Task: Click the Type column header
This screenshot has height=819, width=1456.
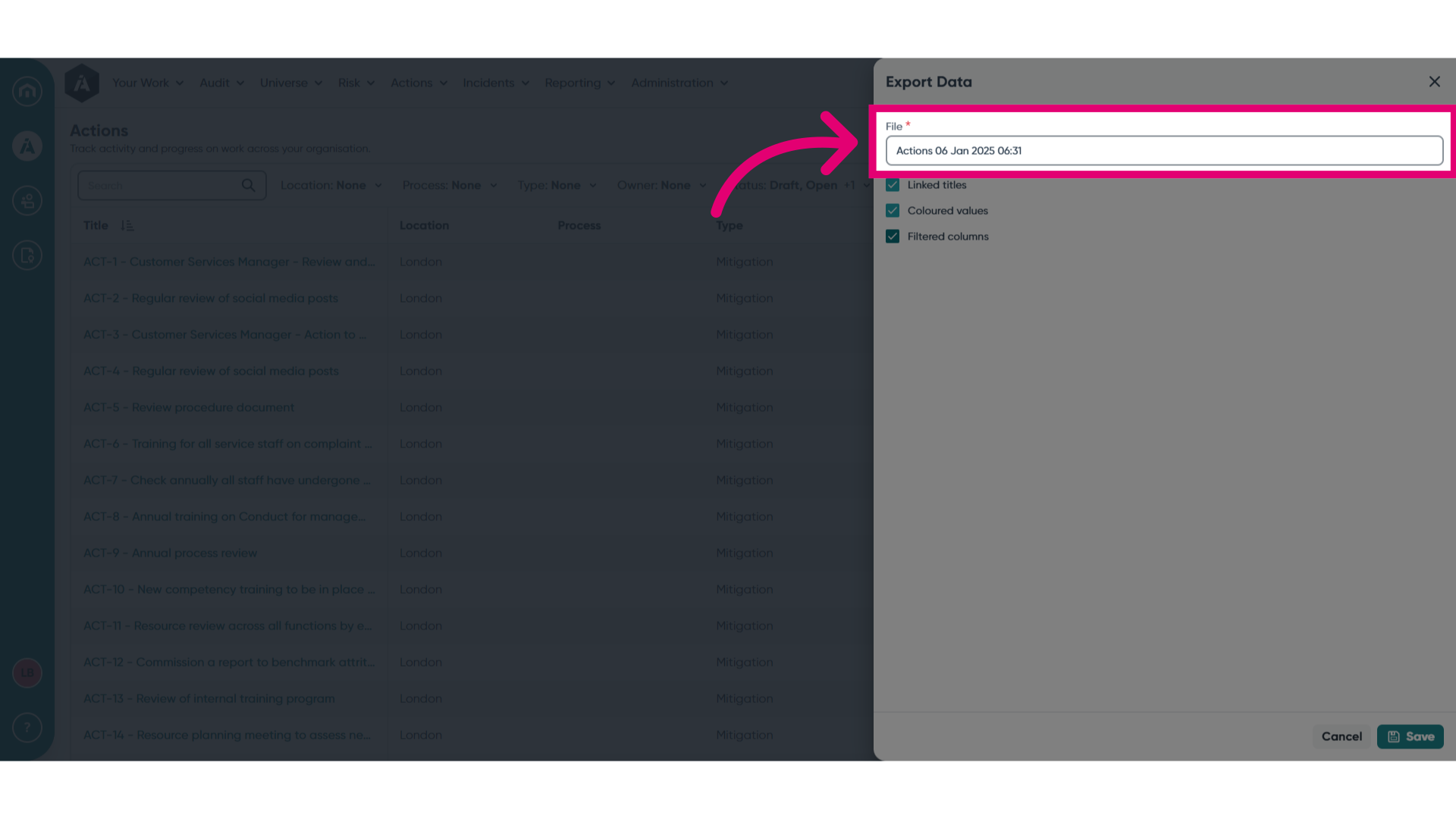Action: (x=730, y=225)
